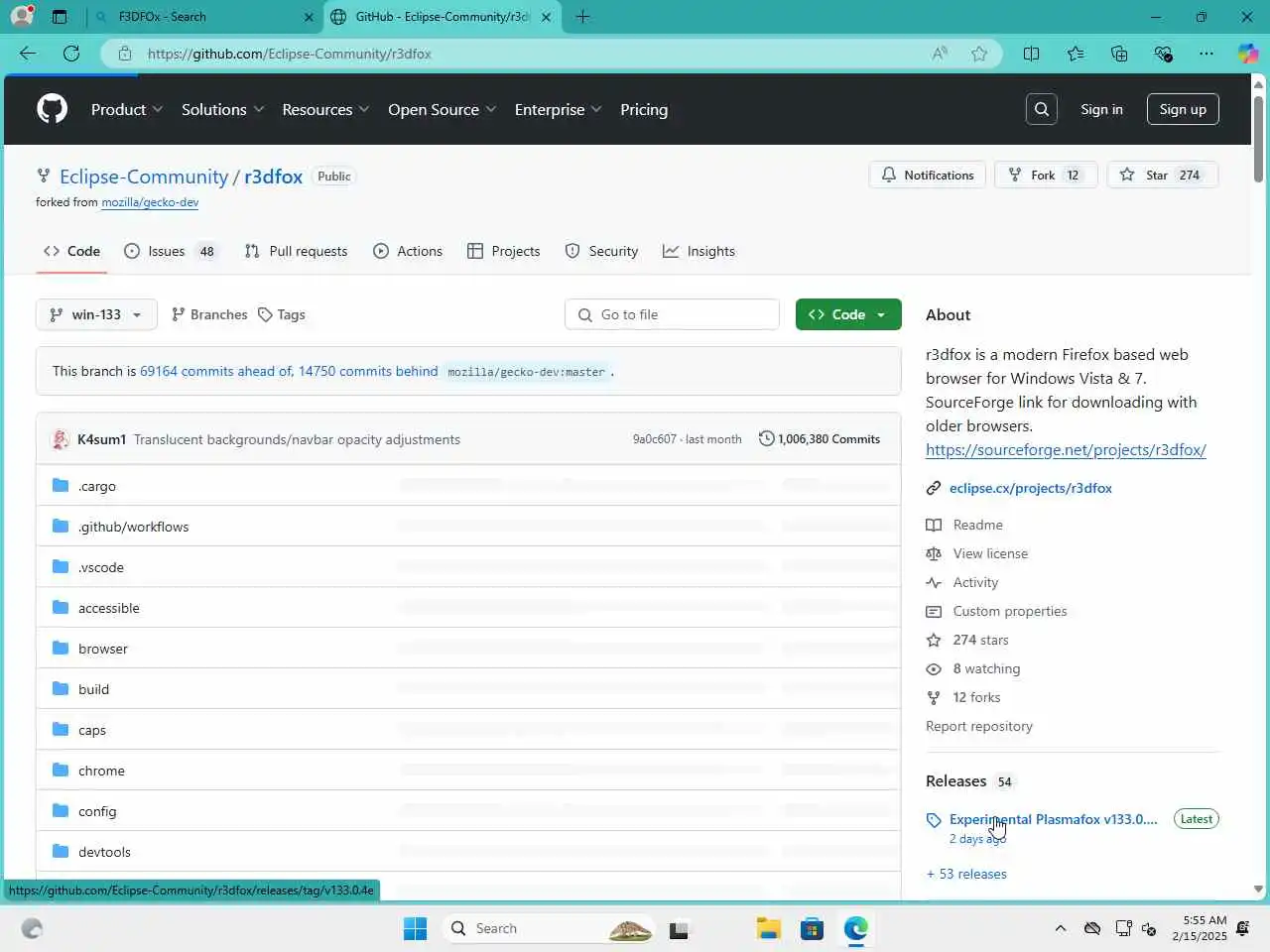Click the Notifications bell button
The width and height of the screenshot is (1270, 952).
[x=928, y=175]
